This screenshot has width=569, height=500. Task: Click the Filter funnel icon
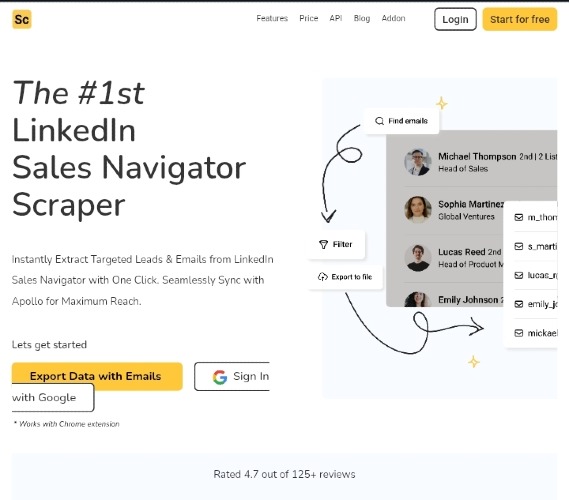(x=323, y=244)
